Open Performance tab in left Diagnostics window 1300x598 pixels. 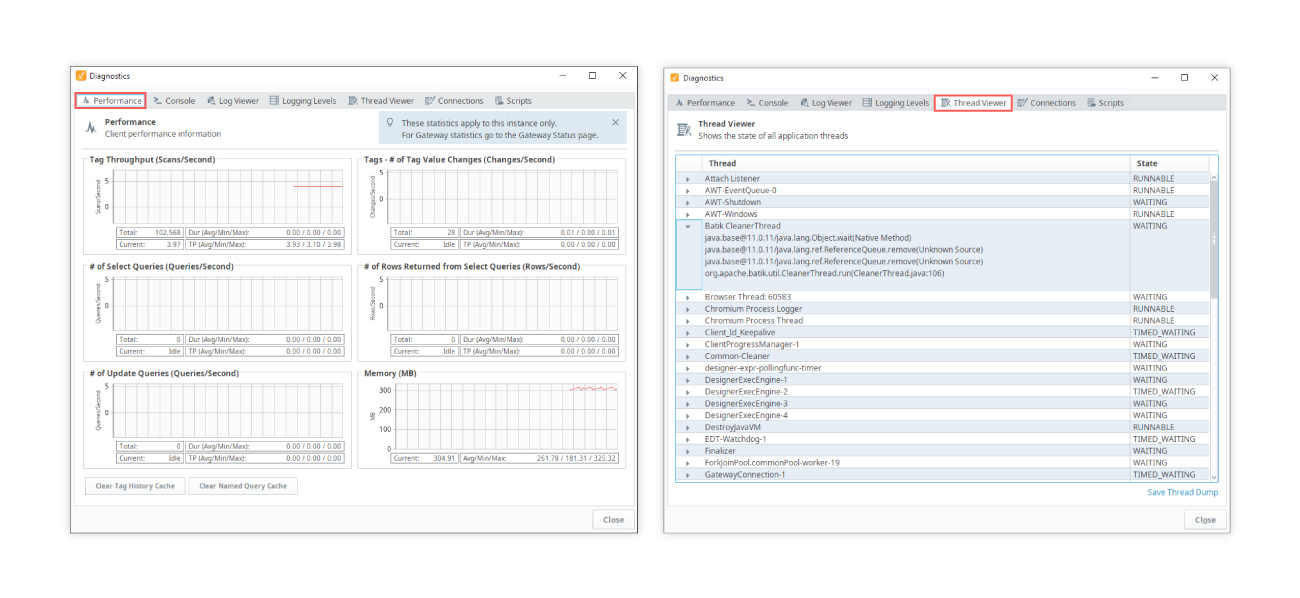point(111,101)
